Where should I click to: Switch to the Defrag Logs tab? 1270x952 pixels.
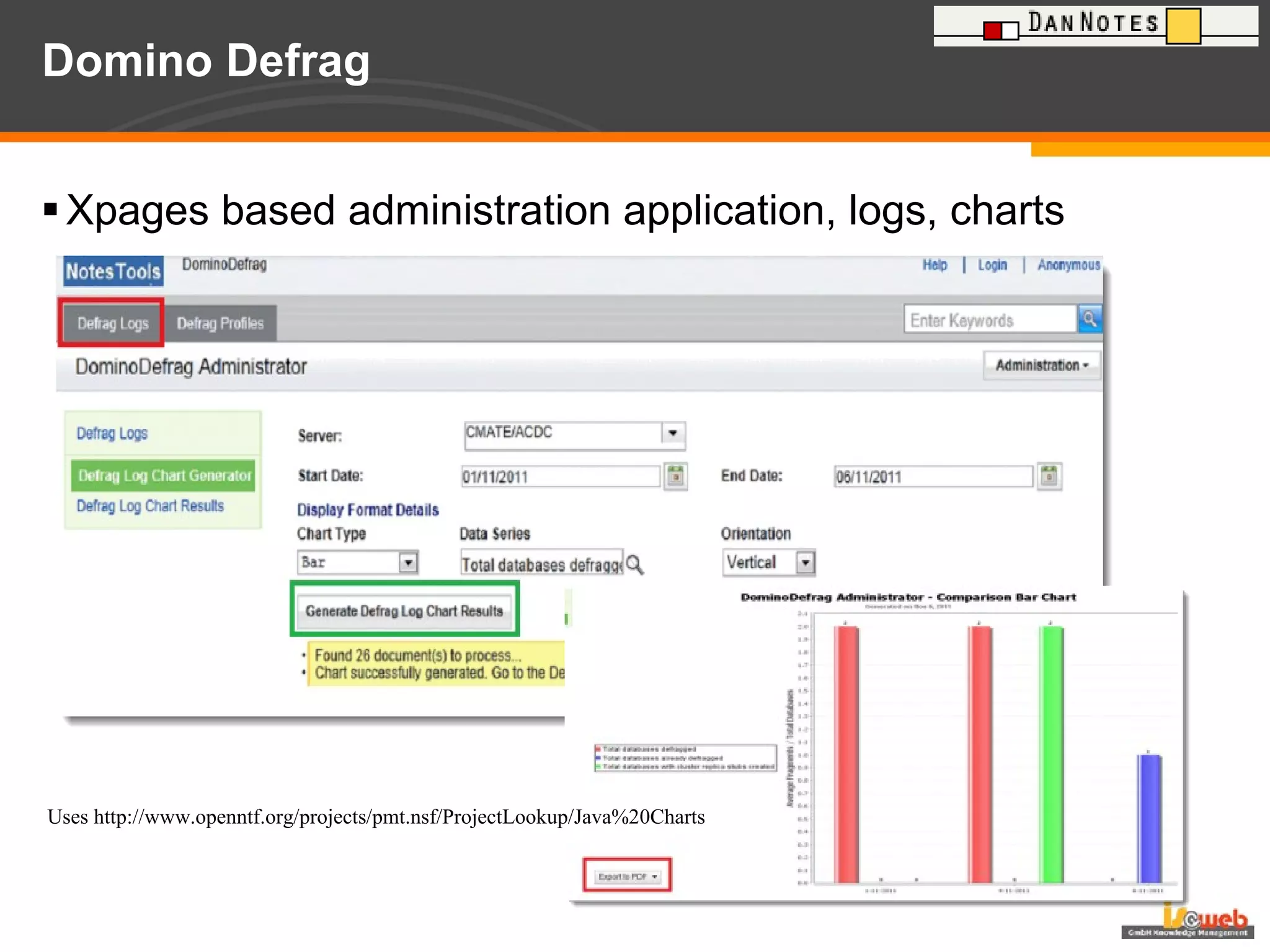(112, 323)
